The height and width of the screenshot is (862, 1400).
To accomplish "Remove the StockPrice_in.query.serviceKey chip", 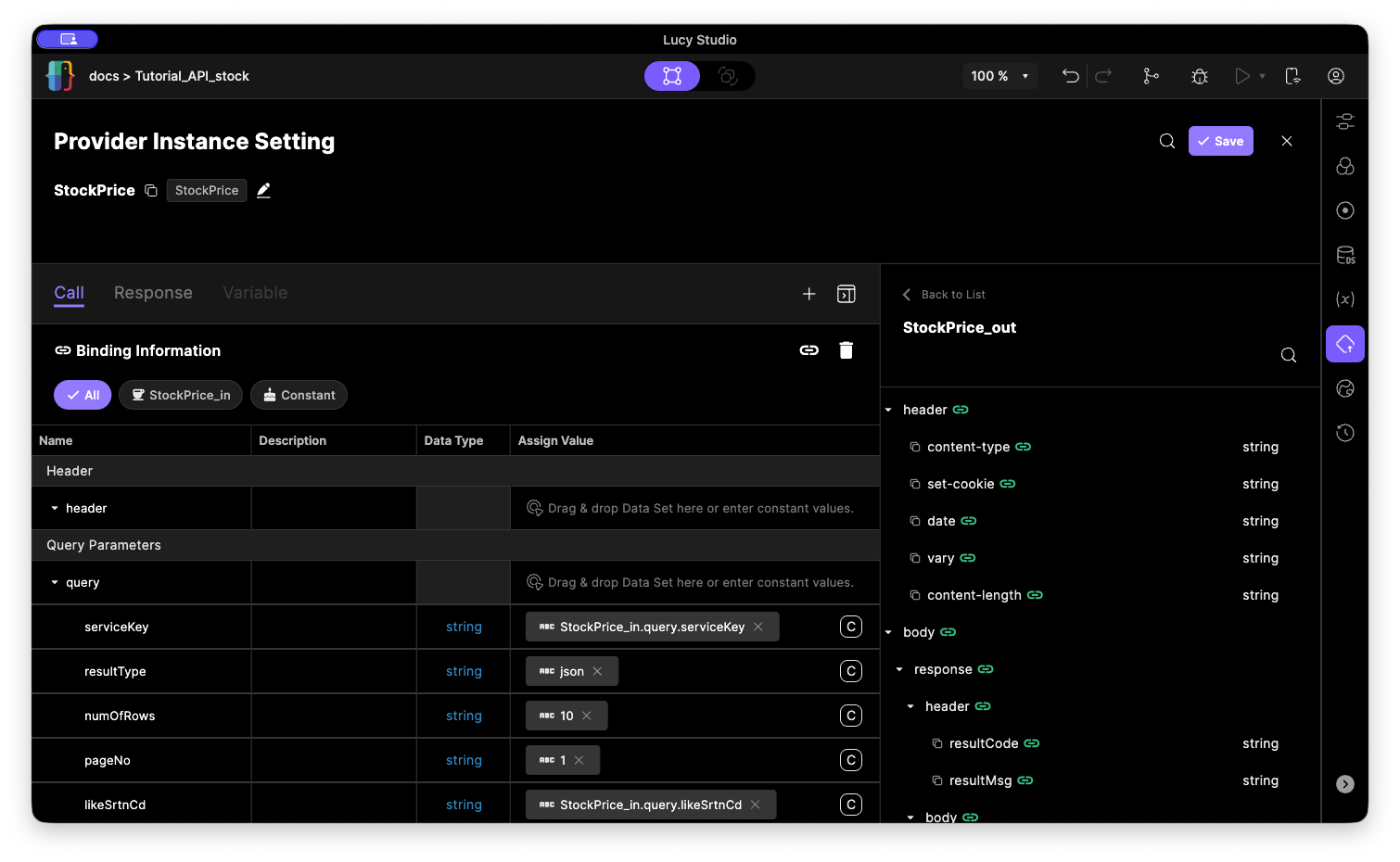I will point(758,627).
